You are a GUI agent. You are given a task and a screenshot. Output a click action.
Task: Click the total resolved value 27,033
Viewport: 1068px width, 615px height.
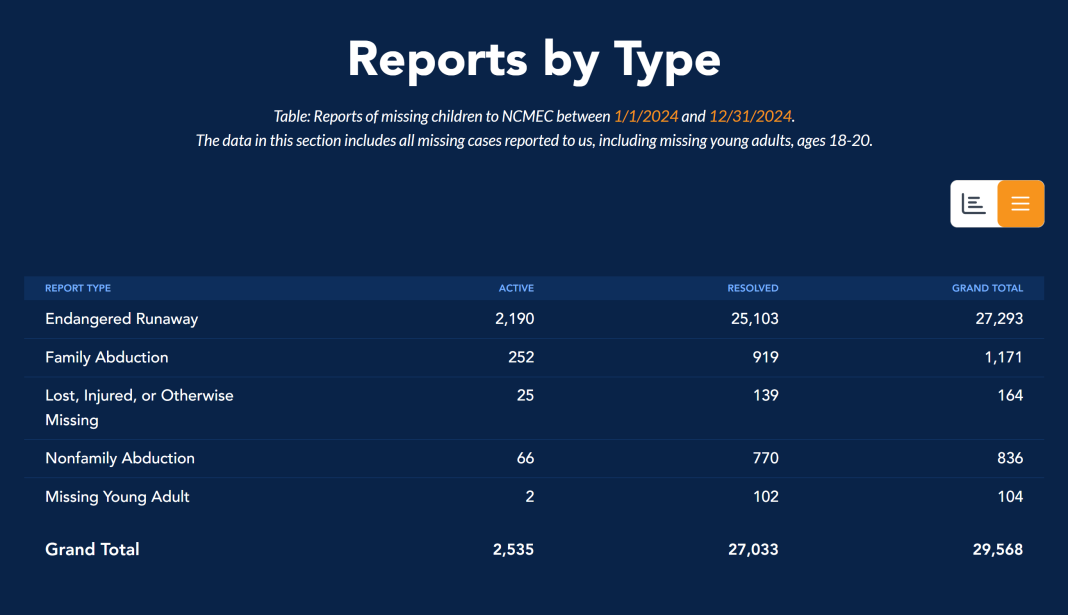753,549
